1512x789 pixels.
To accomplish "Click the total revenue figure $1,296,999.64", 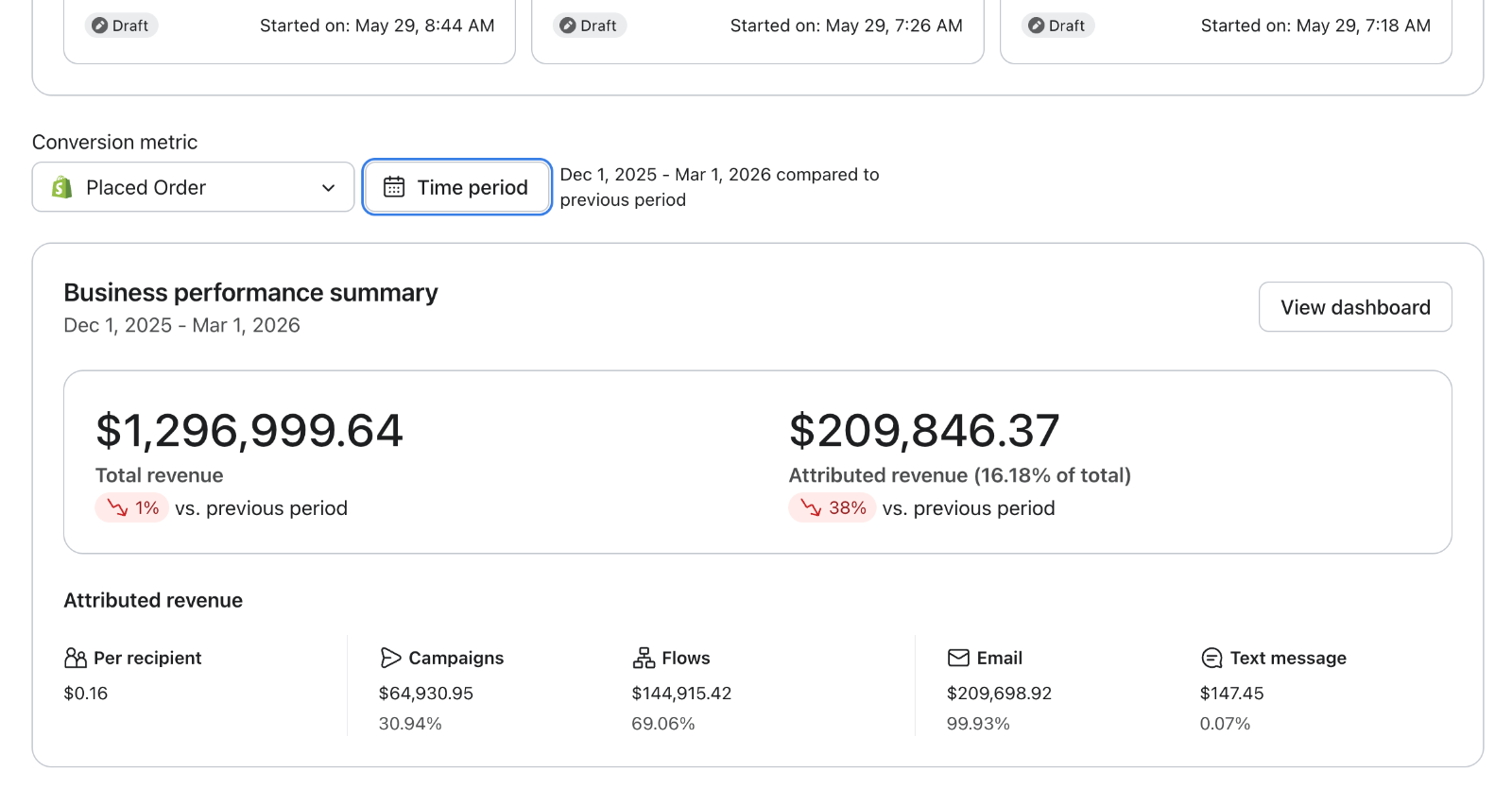I will (x=249, y=431).
